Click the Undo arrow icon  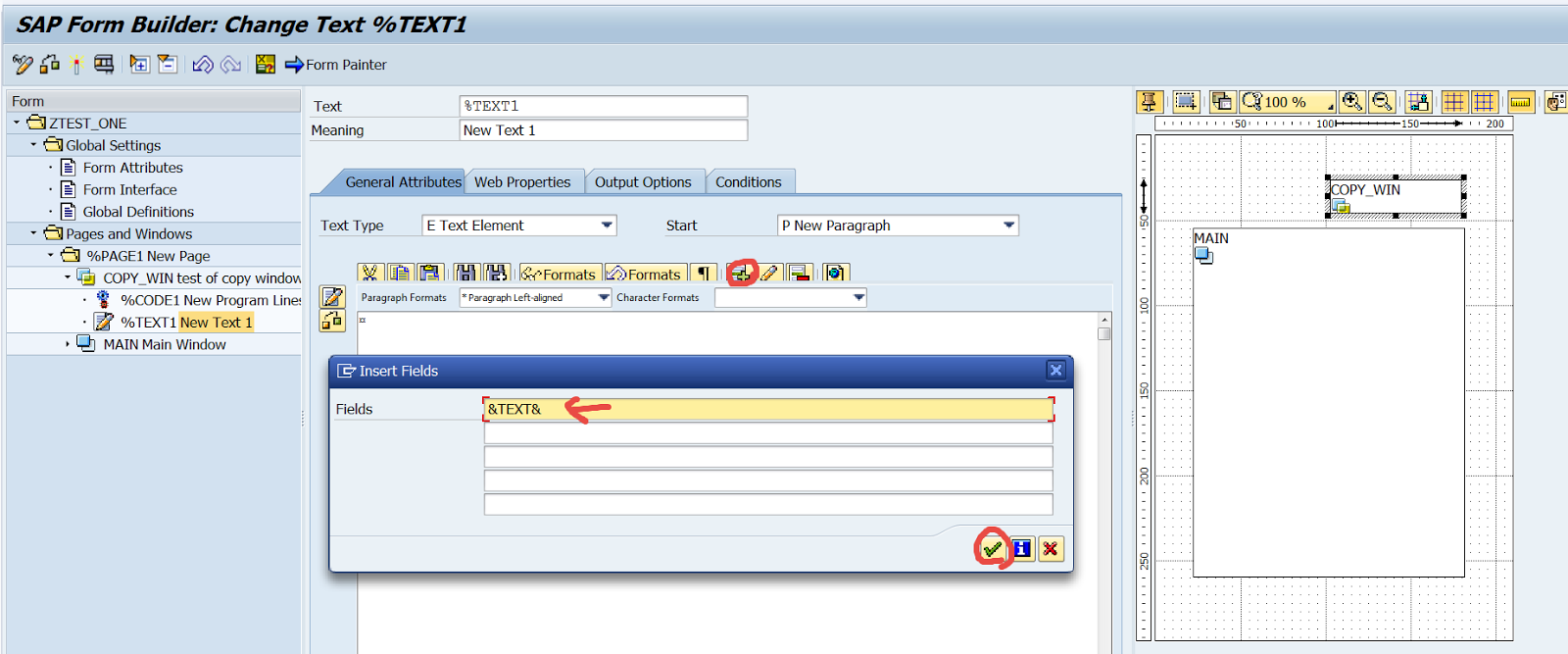point(203,65)
